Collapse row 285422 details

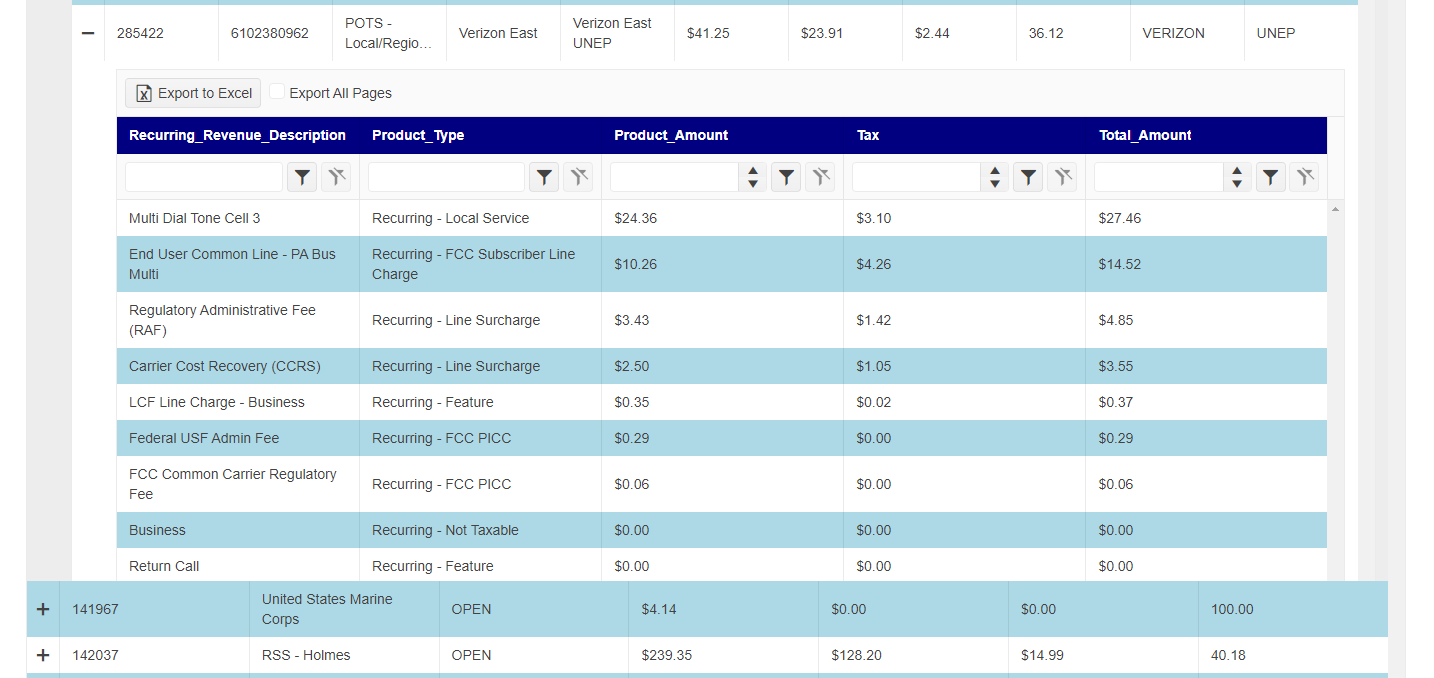coord(88,33)
